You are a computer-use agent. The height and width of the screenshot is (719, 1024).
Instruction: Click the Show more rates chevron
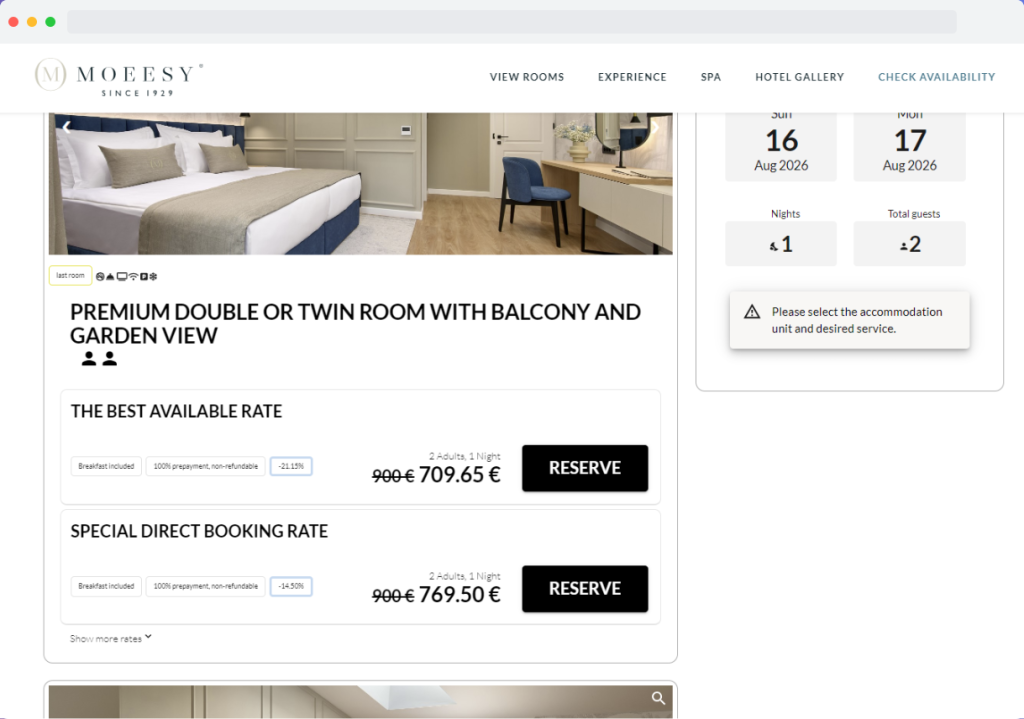[148, 637]
